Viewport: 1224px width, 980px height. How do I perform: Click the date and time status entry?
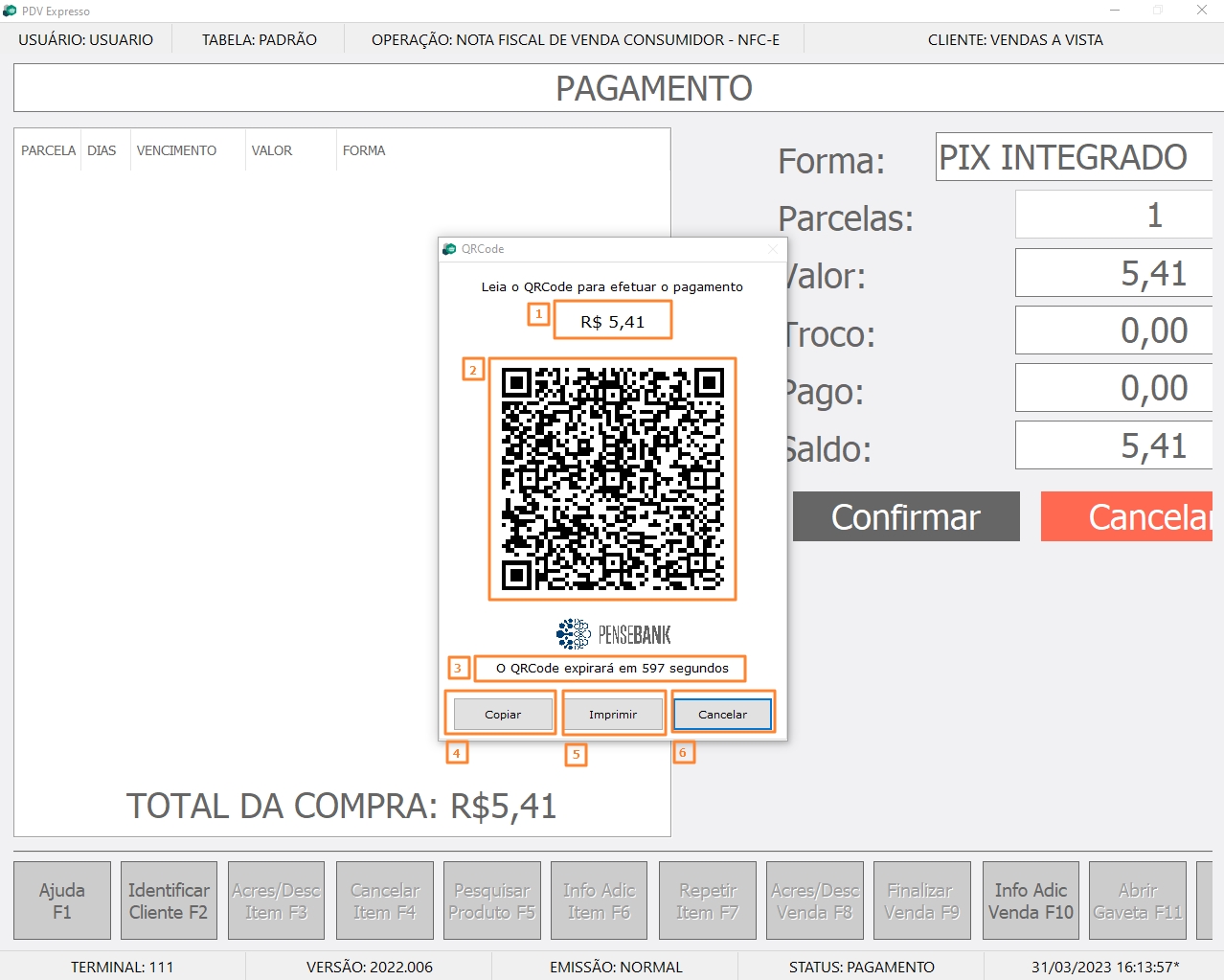[1105, 968]
